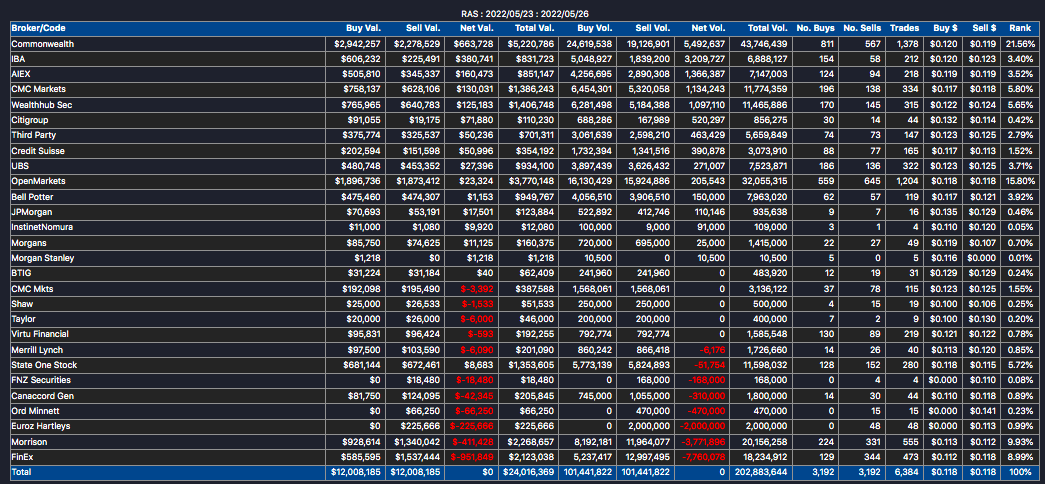Select the Bell Potter broker name

click(33, 197)
